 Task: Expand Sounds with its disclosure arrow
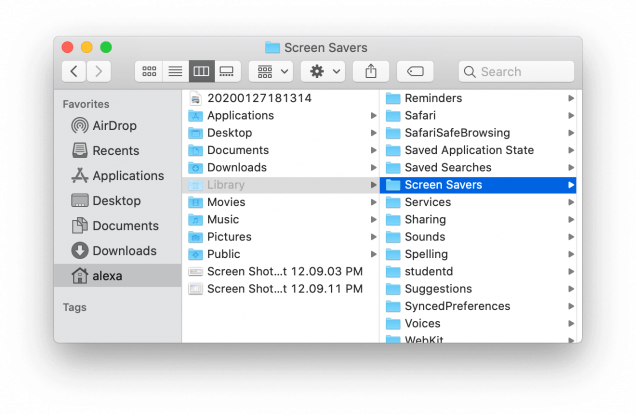[571, 237]
